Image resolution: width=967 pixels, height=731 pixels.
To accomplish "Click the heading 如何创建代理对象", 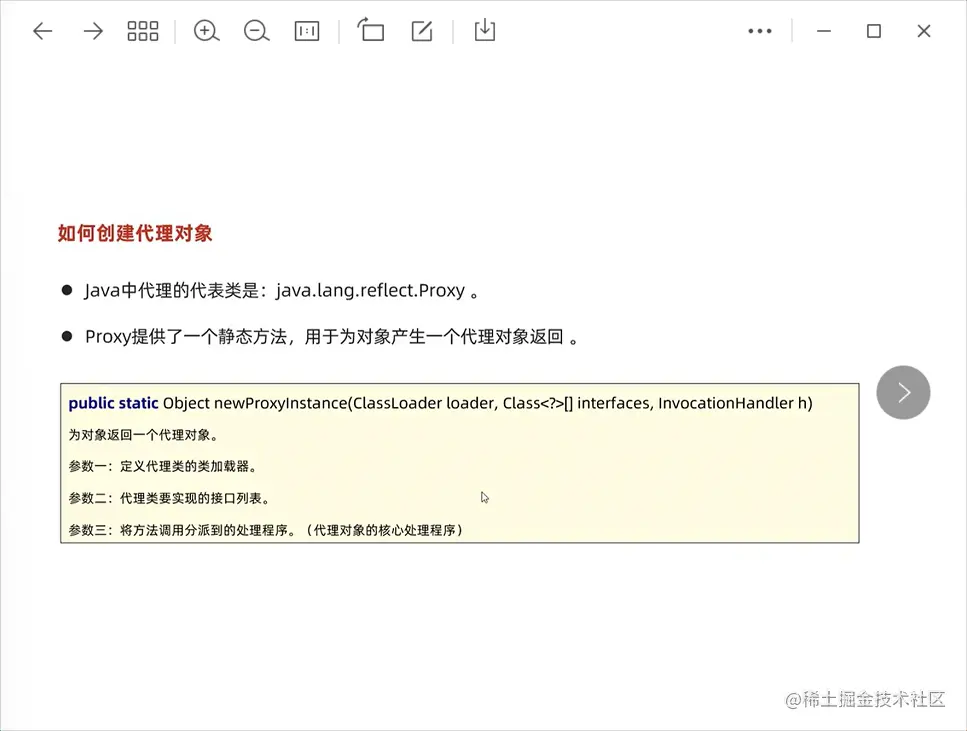I will point(135,233).
